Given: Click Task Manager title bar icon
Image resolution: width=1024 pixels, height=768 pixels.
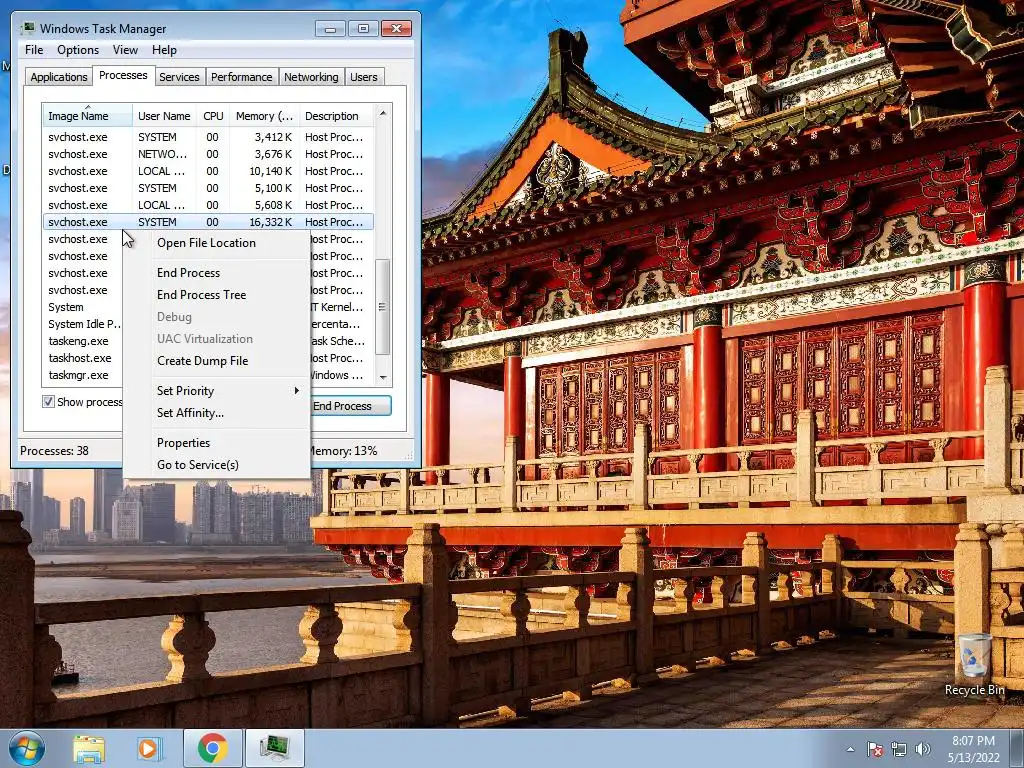Looking at the screenshot, I should 28,28.
